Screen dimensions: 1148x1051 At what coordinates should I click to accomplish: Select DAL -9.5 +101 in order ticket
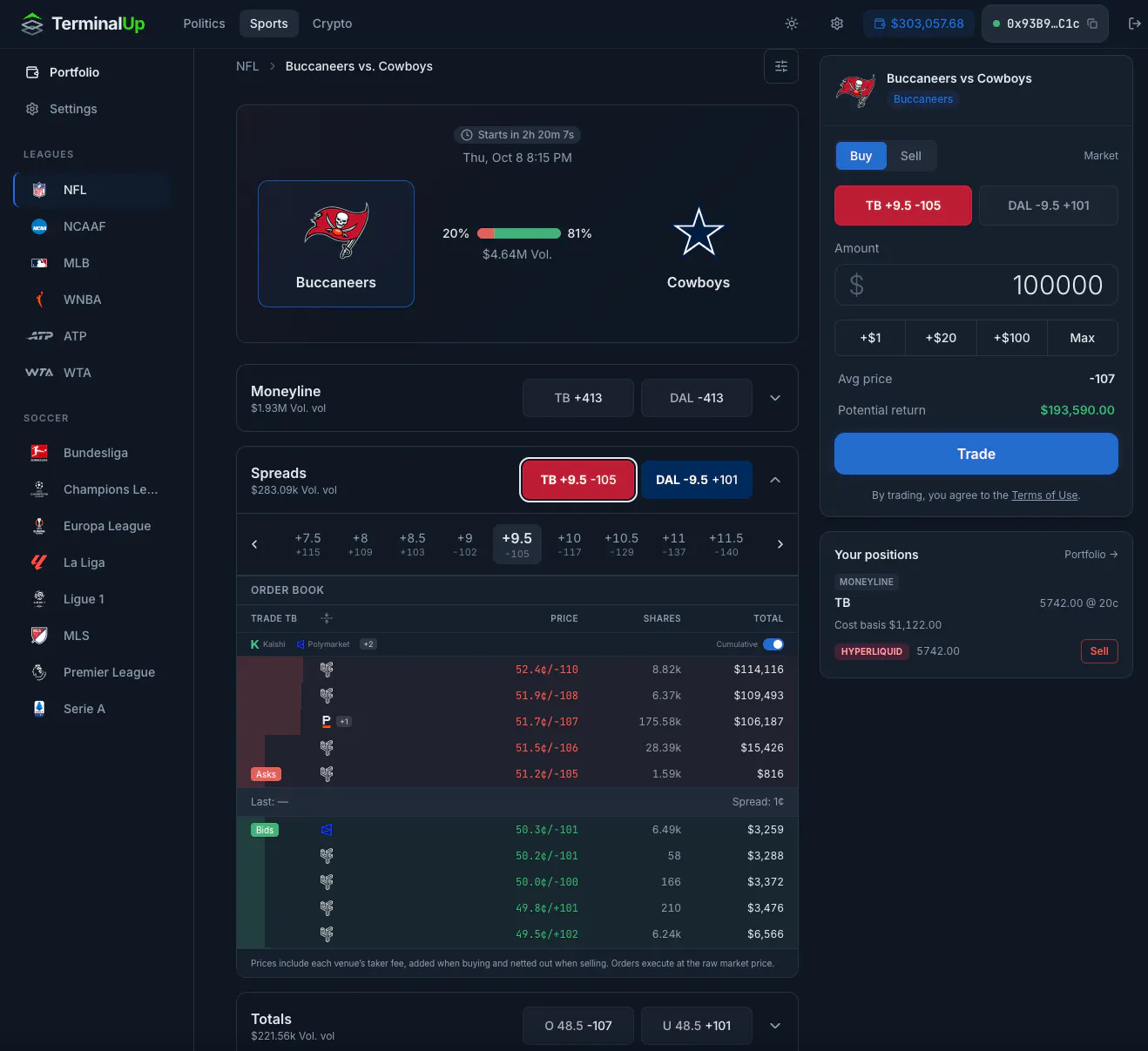[1049, 205]
